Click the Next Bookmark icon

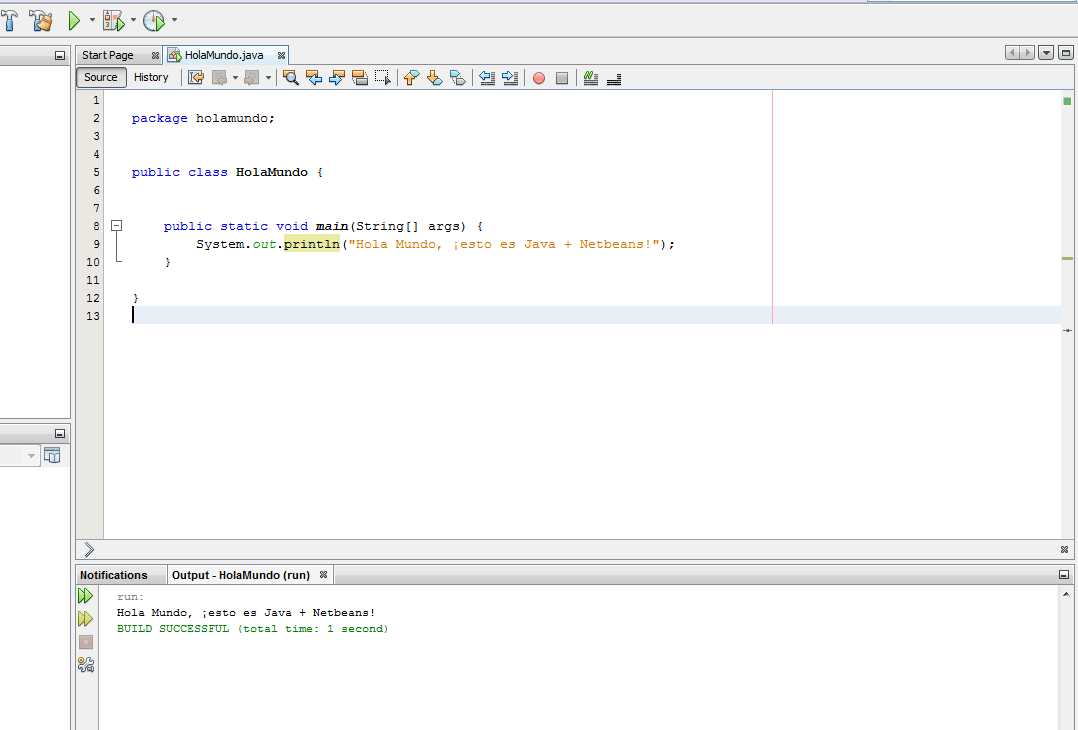pos(435,77)
